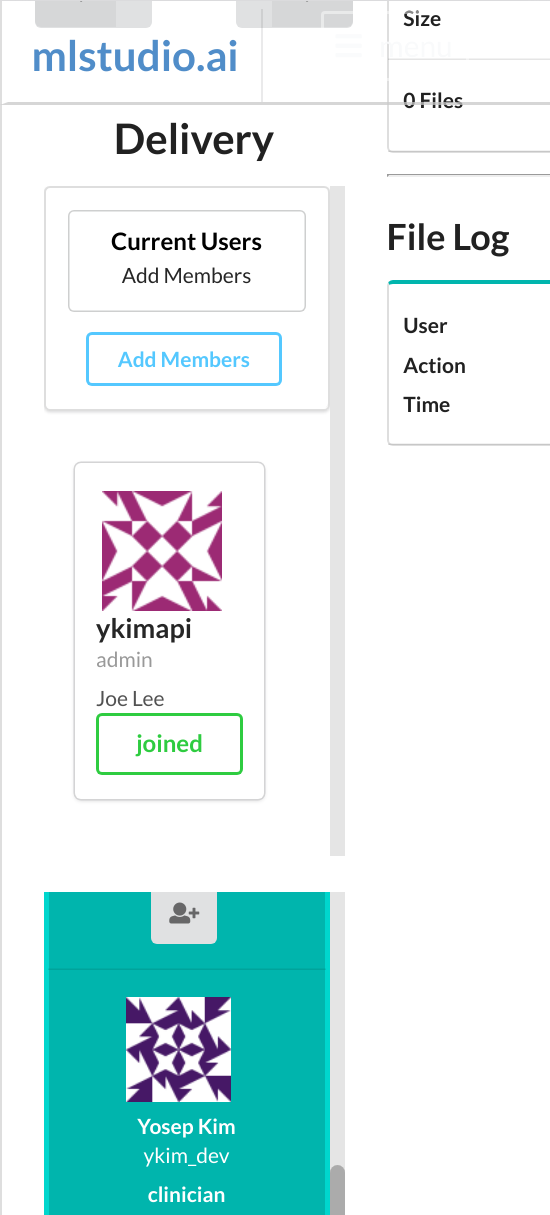This screenshot has width=550, height=1215.
Task: Click the ykim_dev username text
Action: point(187,1157)
